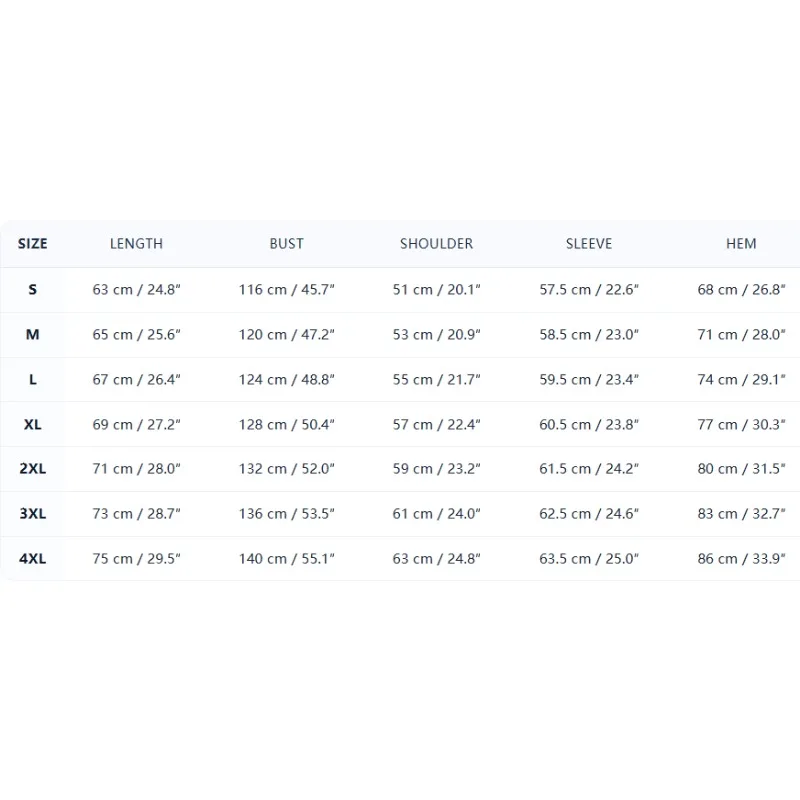Click the SHOULDER column header
800x800 pixels.
(x=436, y=244)
